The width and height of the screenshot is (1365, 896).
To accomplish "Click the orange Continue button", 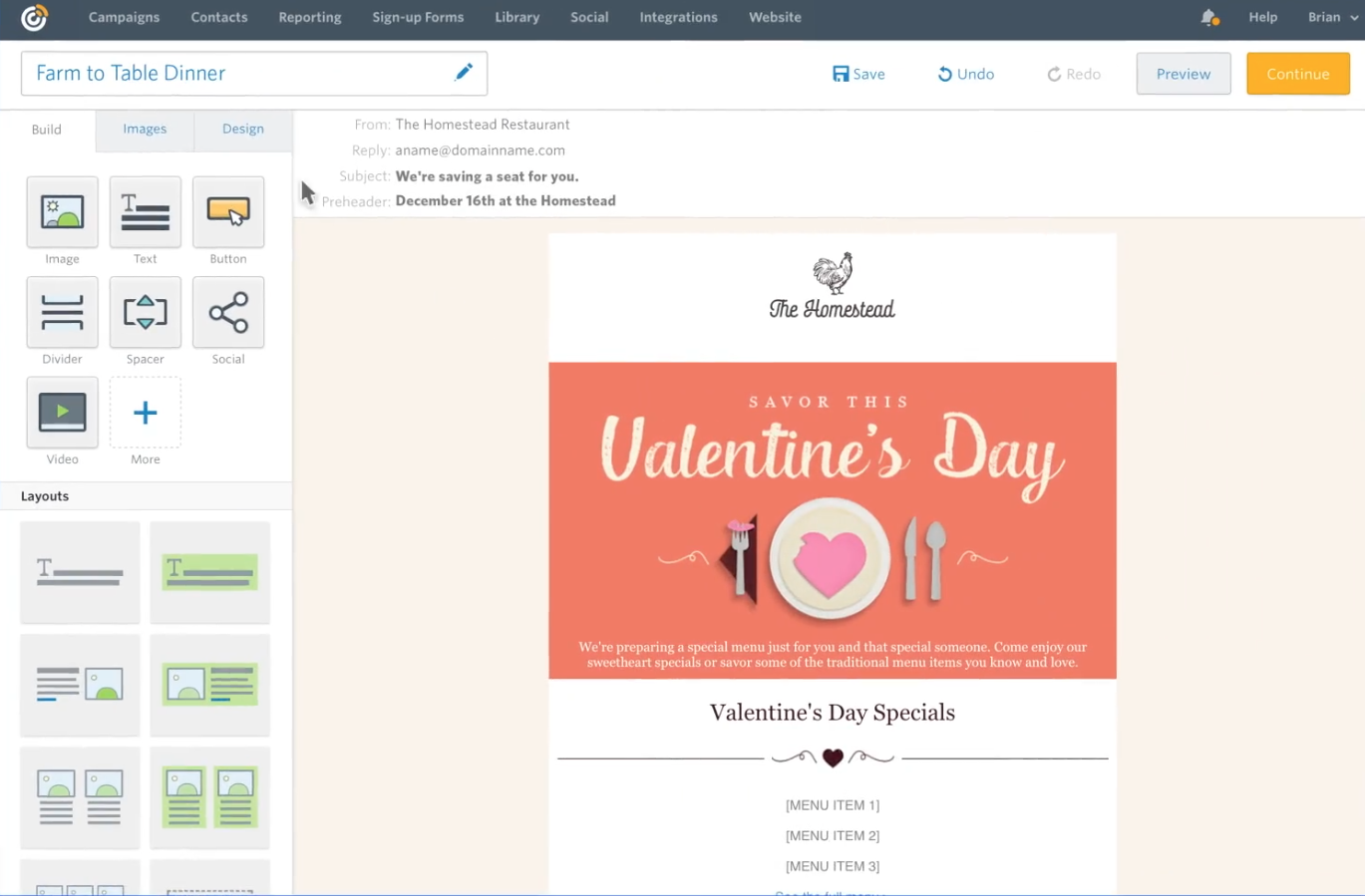I will tap(1298, 74).
